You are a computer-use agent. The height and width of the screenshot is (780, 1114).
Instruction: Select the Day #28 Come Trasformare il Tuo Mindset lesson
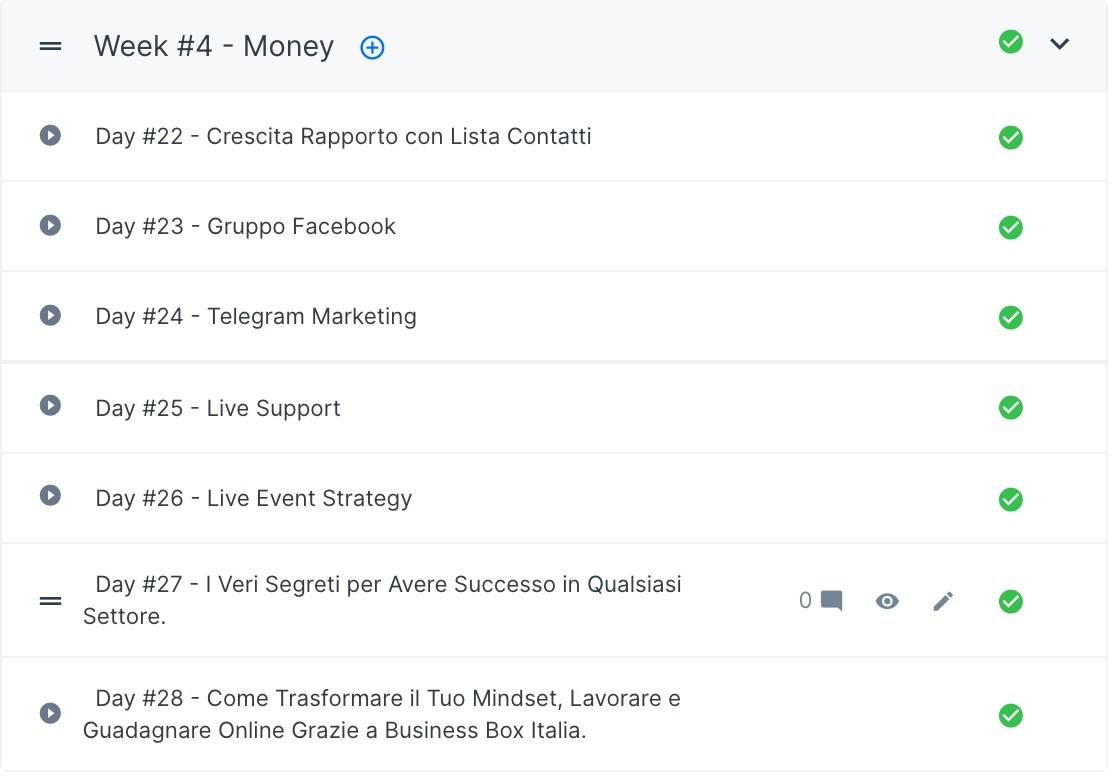coord(382,714)
